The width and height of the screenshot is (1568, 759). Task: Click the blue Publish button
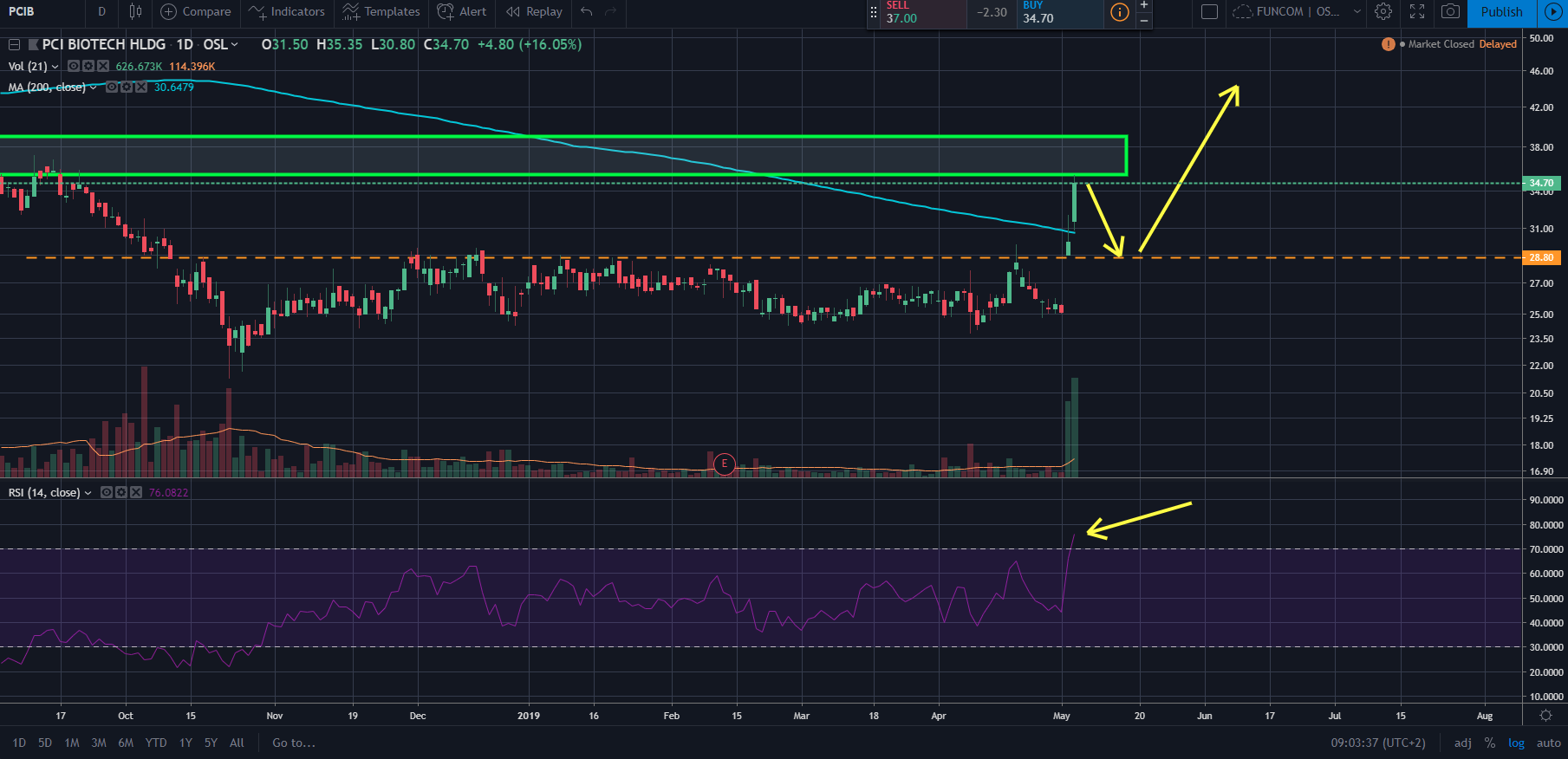click(x=1500, y=11)
